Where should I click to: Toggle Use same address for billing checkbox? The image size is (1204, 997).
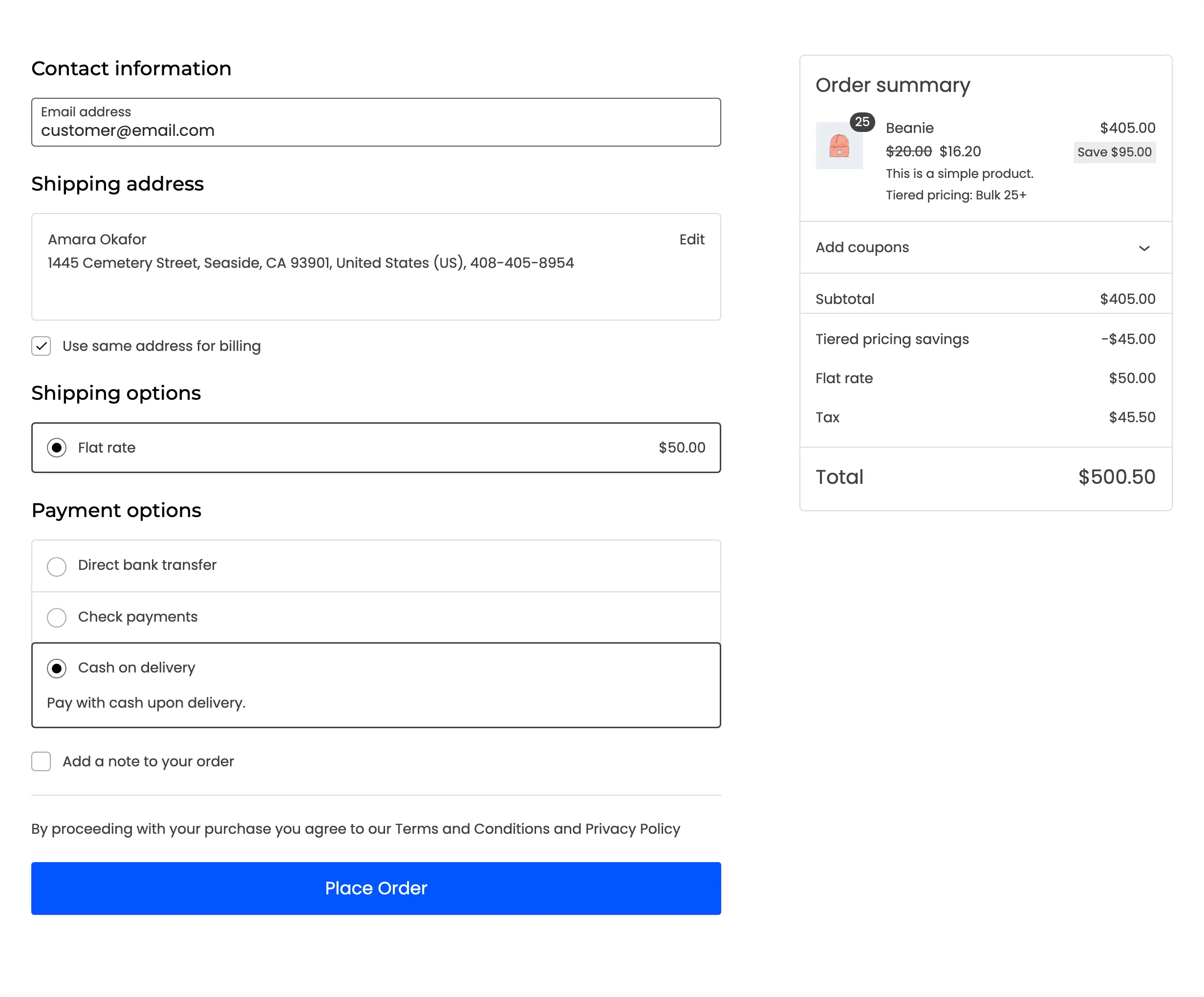pos(41,347)
